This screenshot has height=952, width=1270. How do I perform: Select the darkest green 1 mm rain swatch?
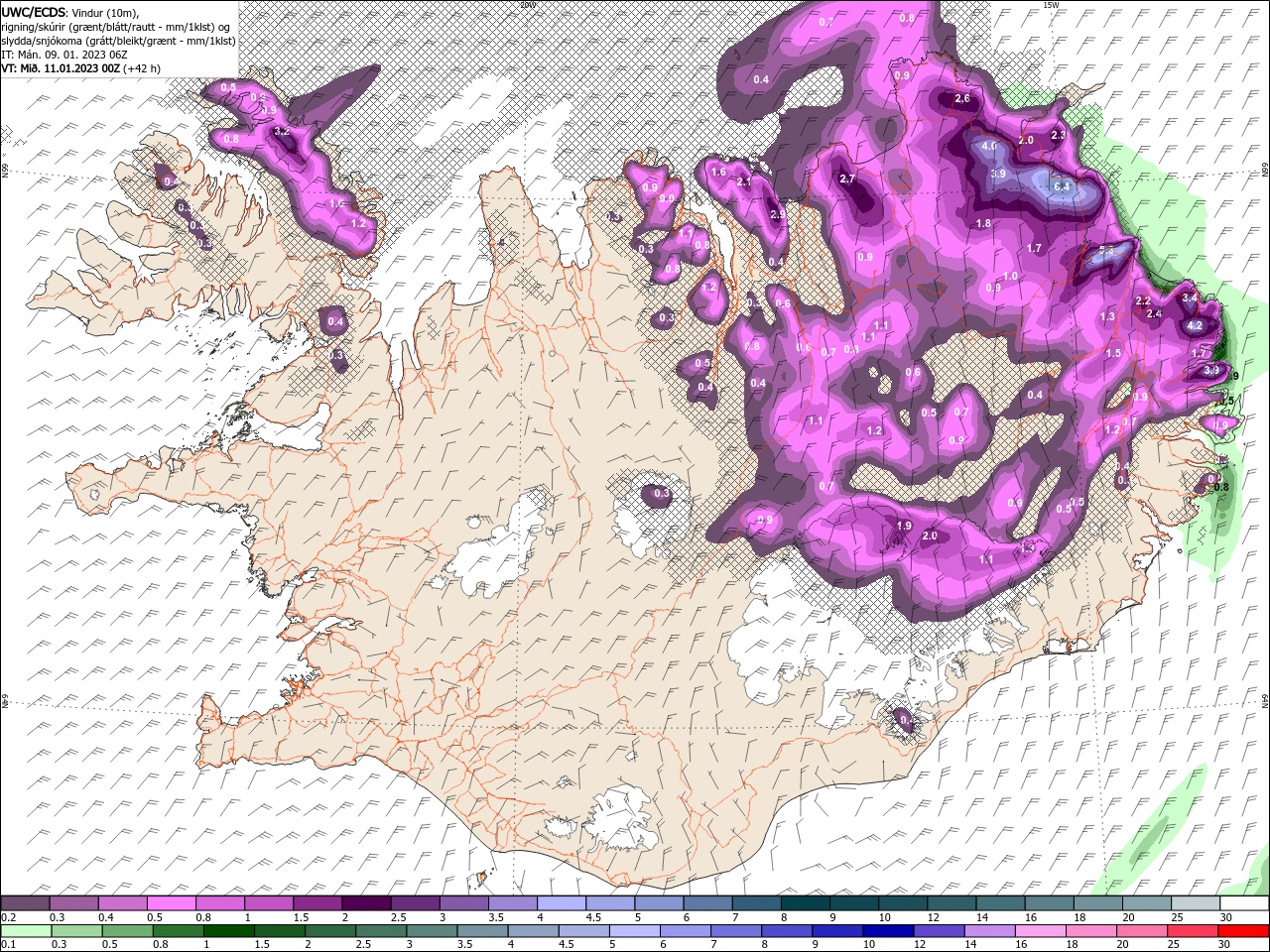(x=228, y=931)
